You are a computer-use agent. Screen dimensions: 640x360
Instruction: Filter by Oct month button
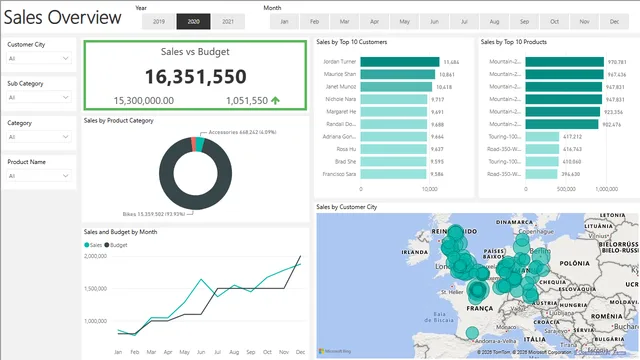coord(554,22)
